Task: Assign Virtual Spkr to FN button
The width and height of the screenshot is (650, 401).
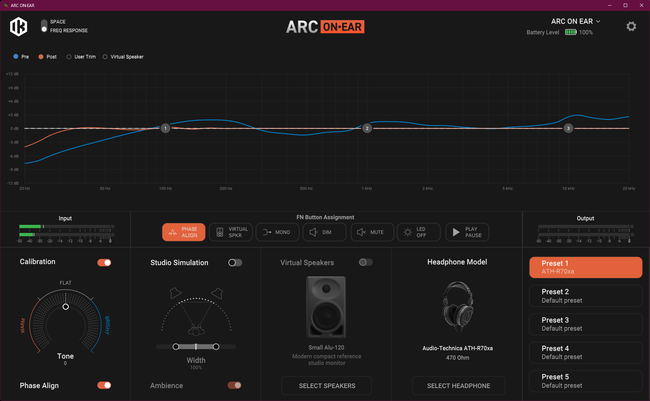Action: point(231,232)
